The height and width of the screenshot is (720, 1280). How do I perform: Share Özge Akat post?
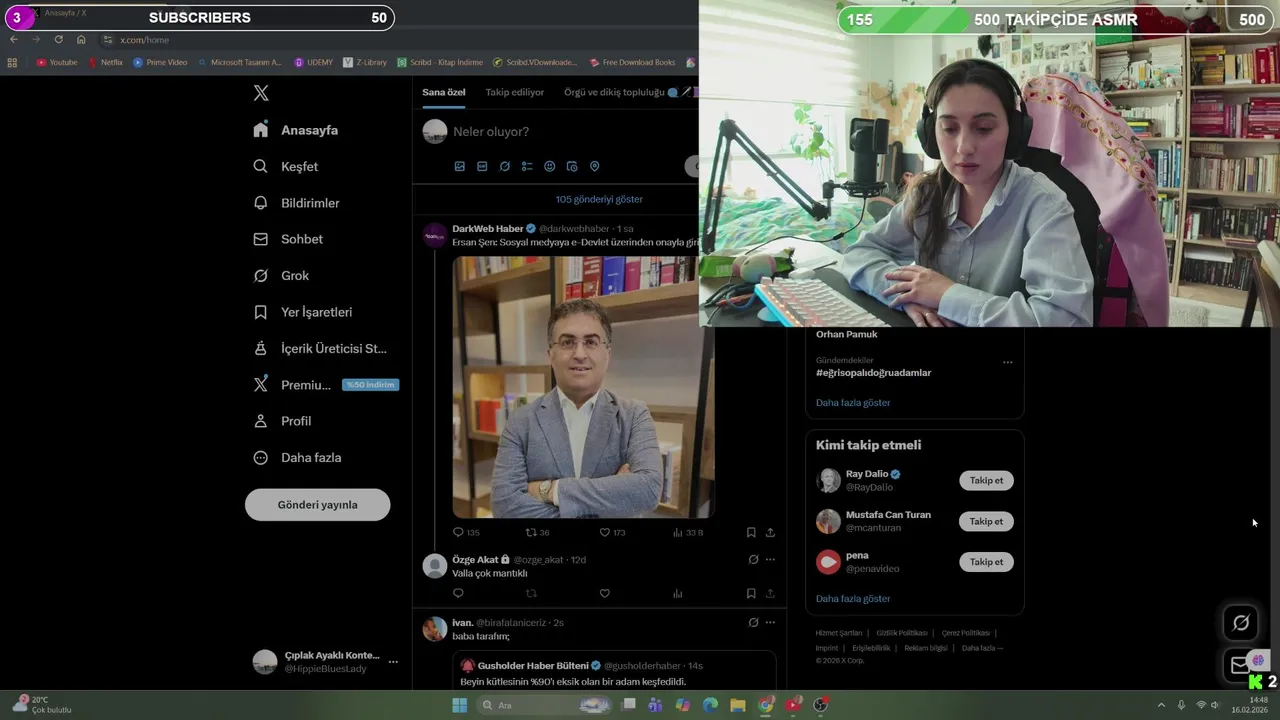[x=770, y=594]
